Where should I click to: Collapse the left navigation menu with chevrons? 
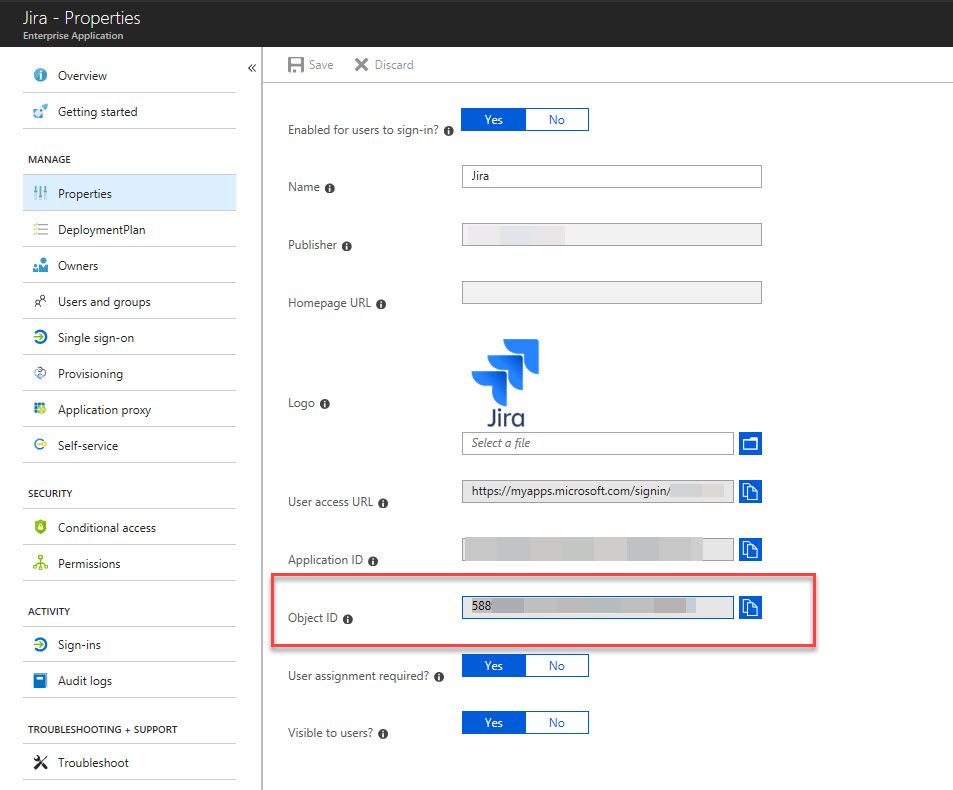(252, 68)
